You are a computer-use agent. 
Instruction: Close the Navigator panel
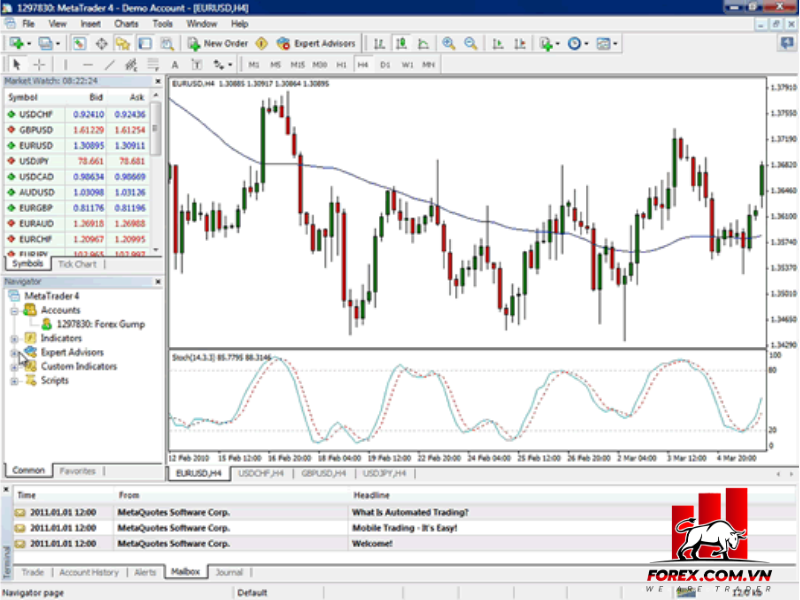point(158,281)
